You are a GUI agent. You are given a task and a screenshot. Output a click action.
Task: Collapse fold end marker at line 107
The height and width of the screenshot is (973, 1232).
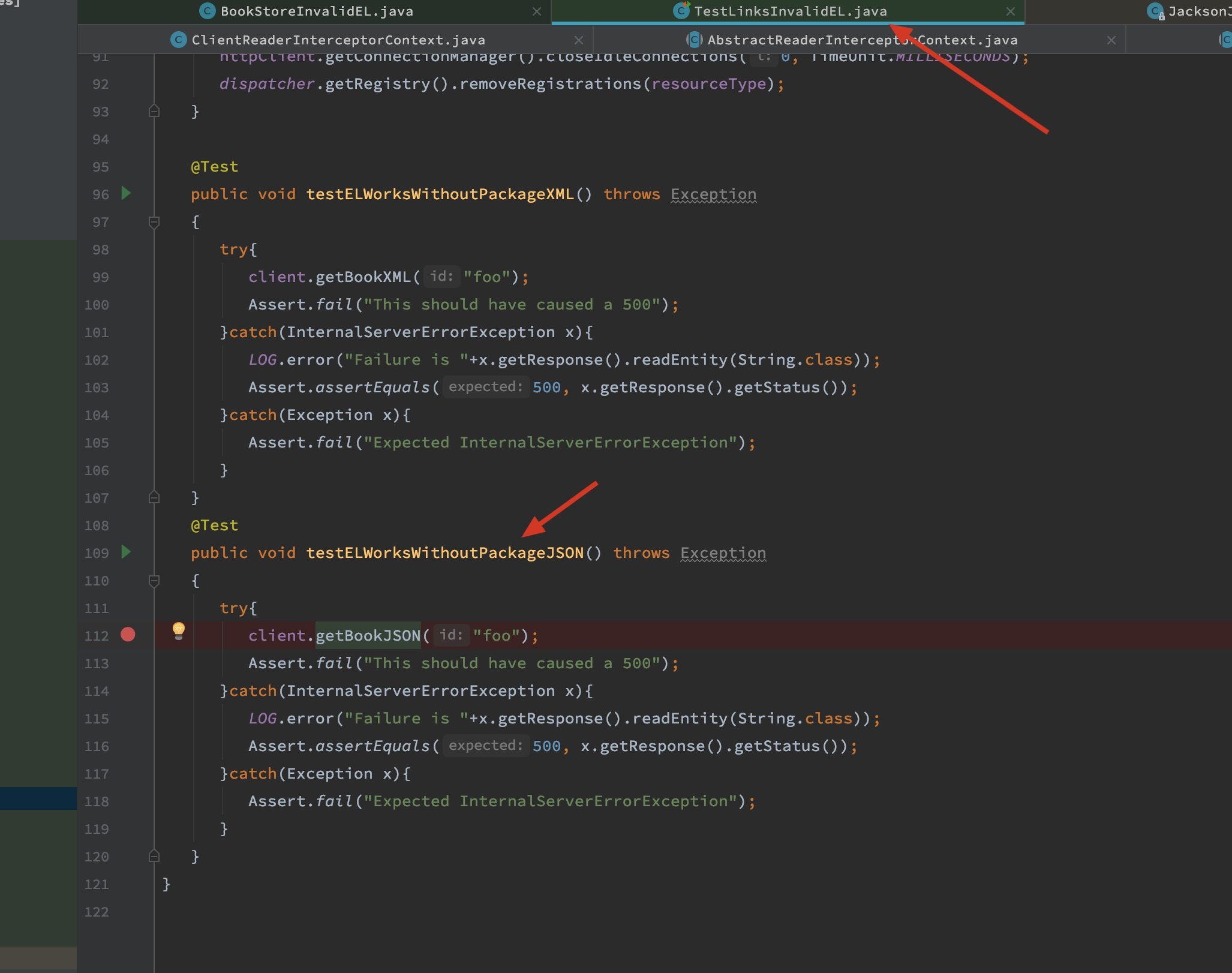click(x=154, y=497)
